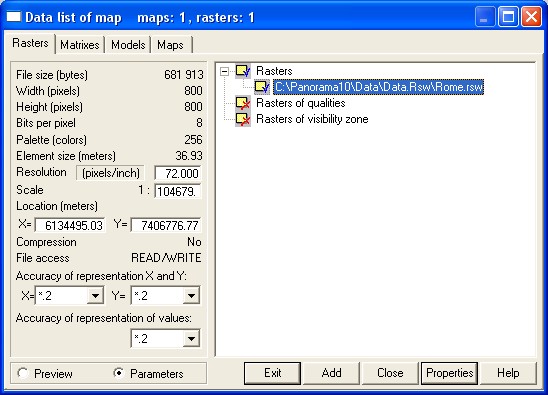Collapse the Rasters tree node
This screenshot has height=395, width=548.
click(x=225, y=72)
